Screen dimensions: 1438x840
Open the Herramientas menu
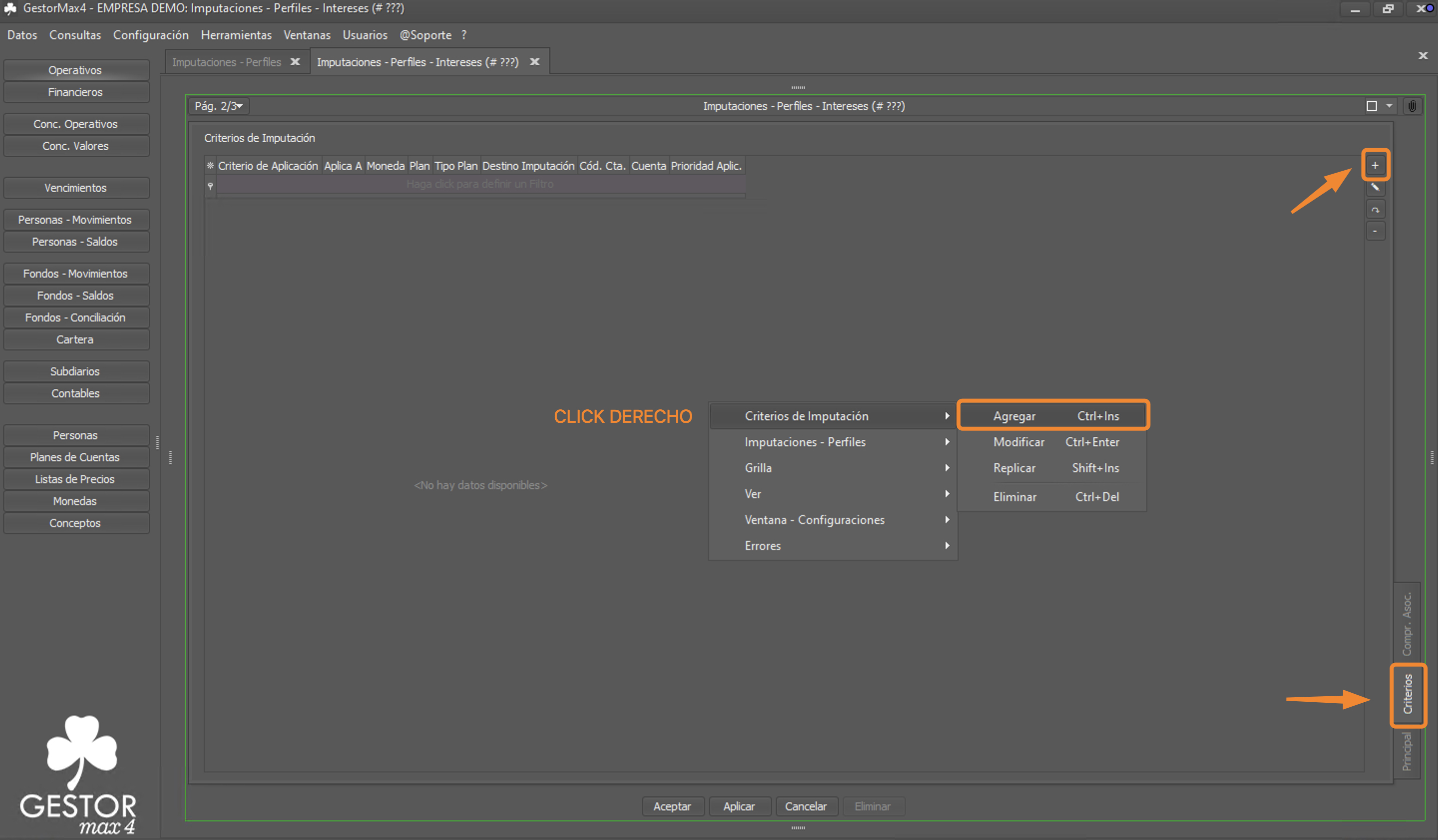pos(236,35)
